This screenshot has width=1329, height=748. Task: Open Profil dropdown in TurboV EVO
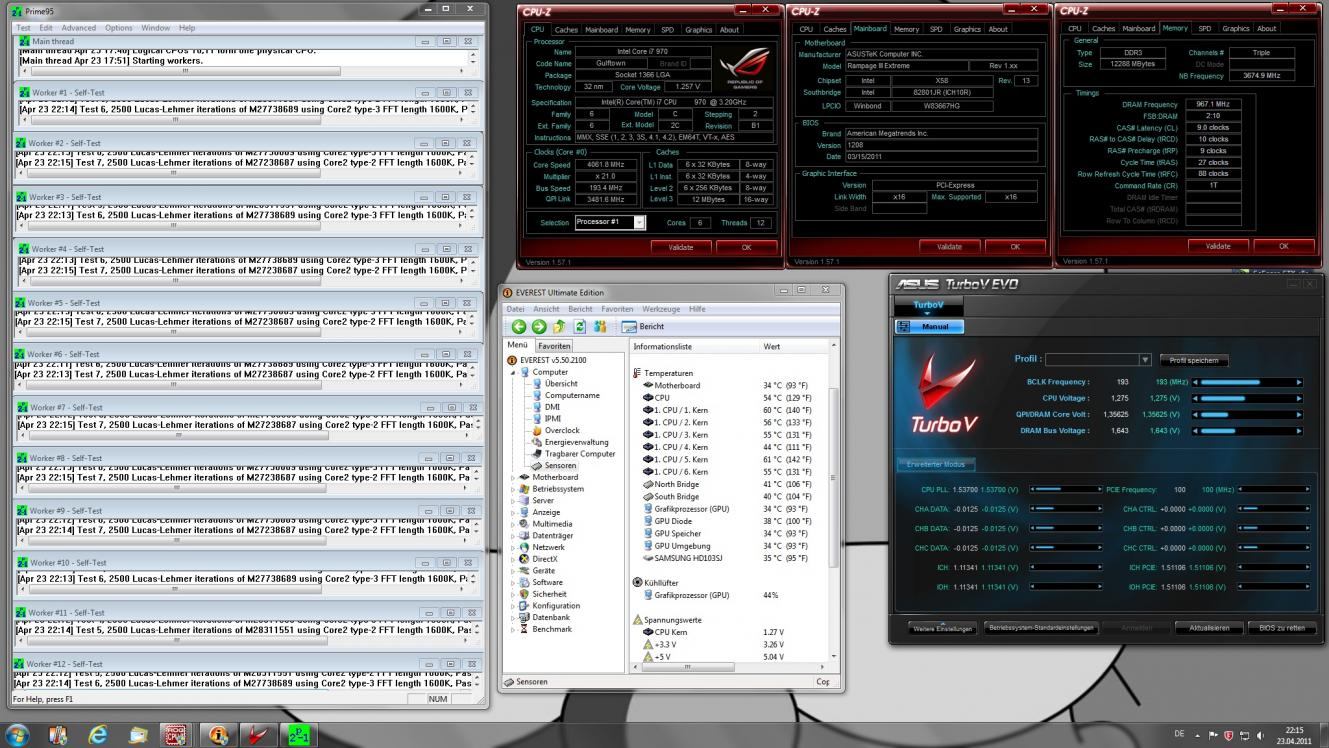coord(1145,359)
